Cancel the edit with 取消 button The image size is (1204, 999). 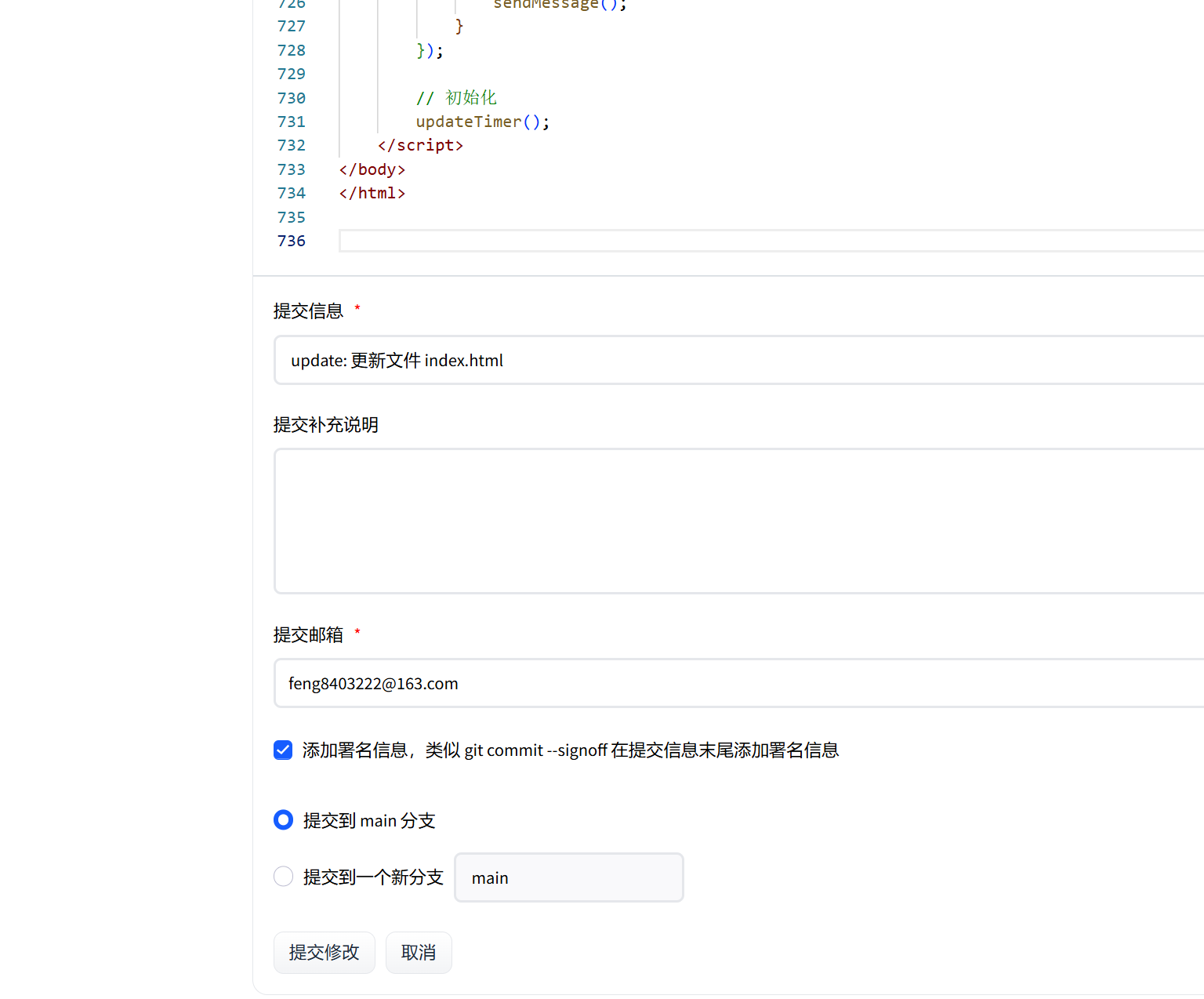[x=419, y=953]
